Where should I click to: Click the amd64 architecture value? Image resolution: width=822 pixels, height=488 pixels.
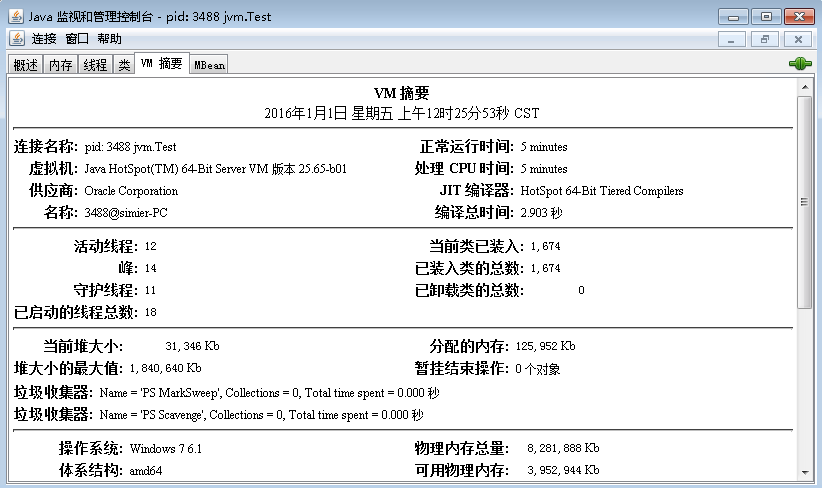coord(146,471)
